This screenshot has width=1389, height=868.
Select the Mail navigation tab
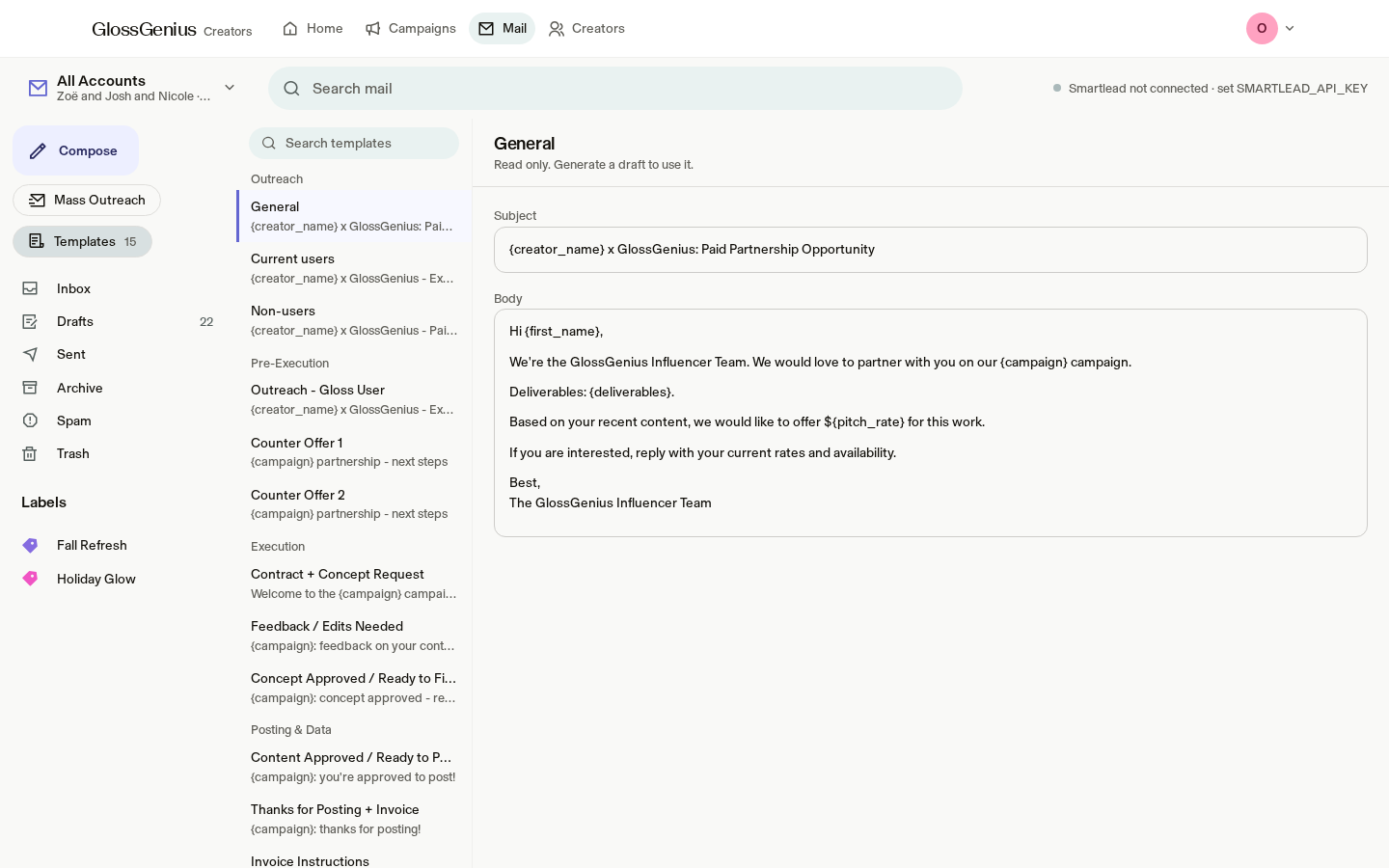pos(502,29)
